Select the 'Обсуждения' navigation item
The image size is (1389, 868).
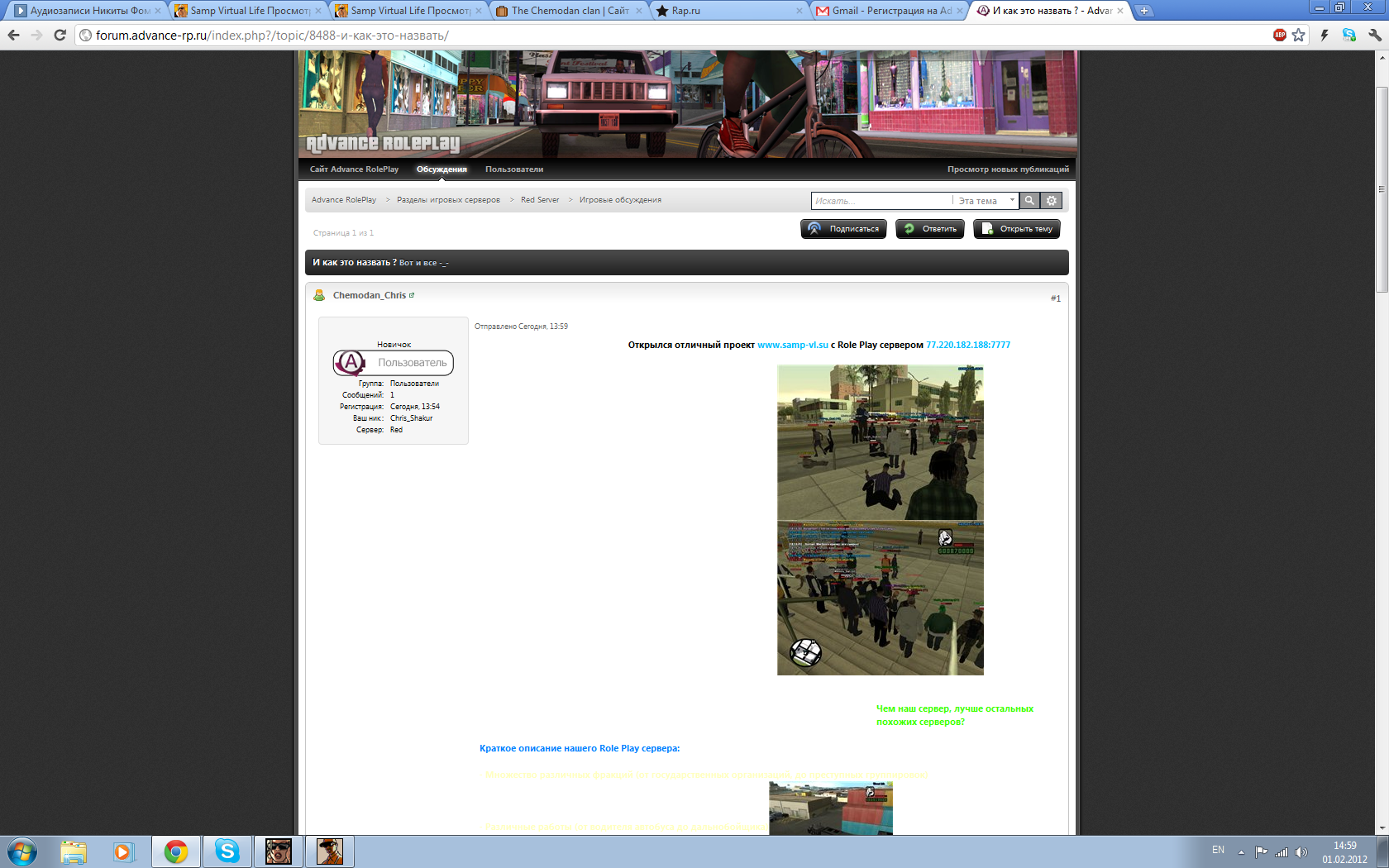(442, 169)
